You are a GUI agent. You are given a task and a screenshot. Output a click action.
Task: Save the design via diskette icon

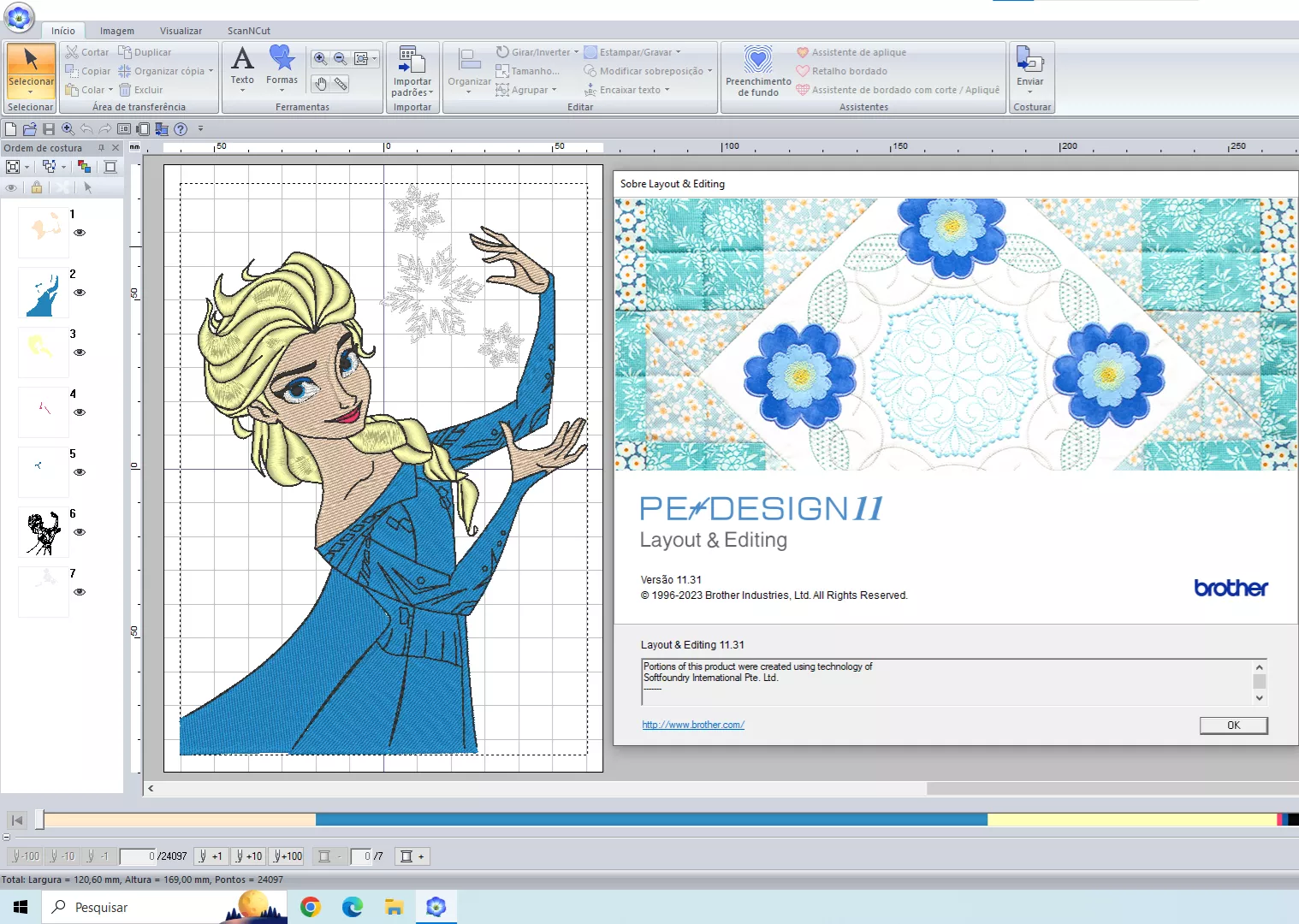pyautogui.click(x=49, y=129)
